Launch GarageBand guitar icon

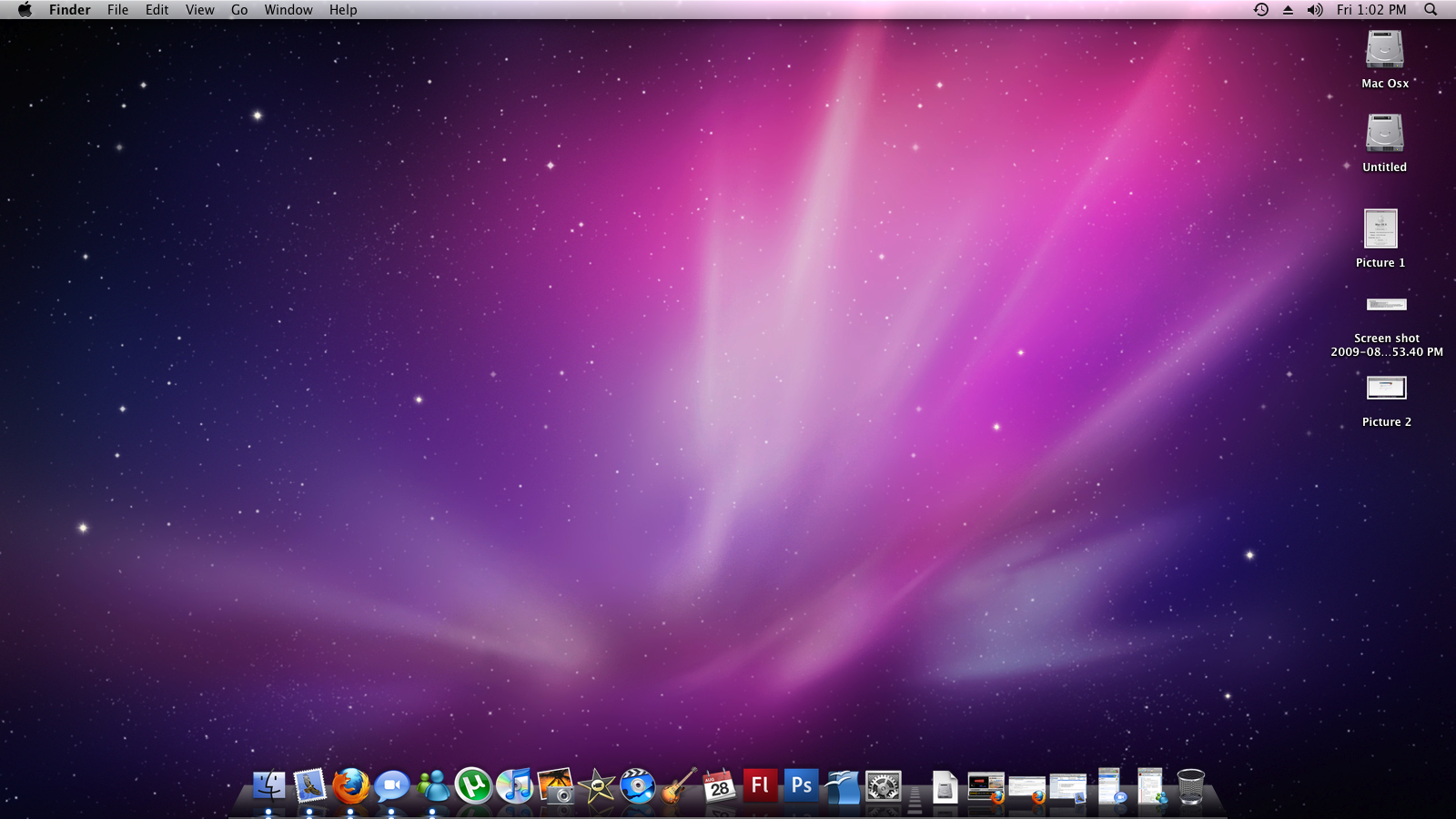679,786
